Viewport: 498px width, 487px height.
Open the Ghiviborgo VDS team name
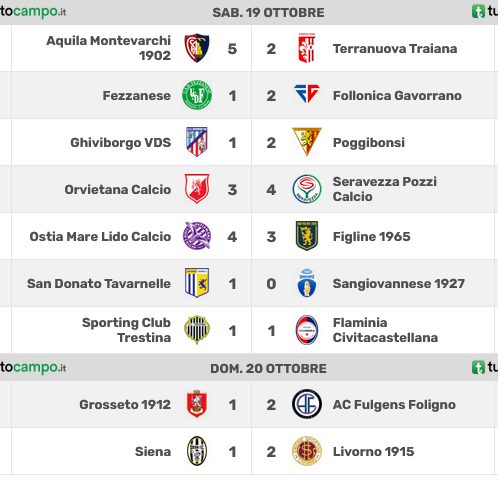click(x=121, y=143)
